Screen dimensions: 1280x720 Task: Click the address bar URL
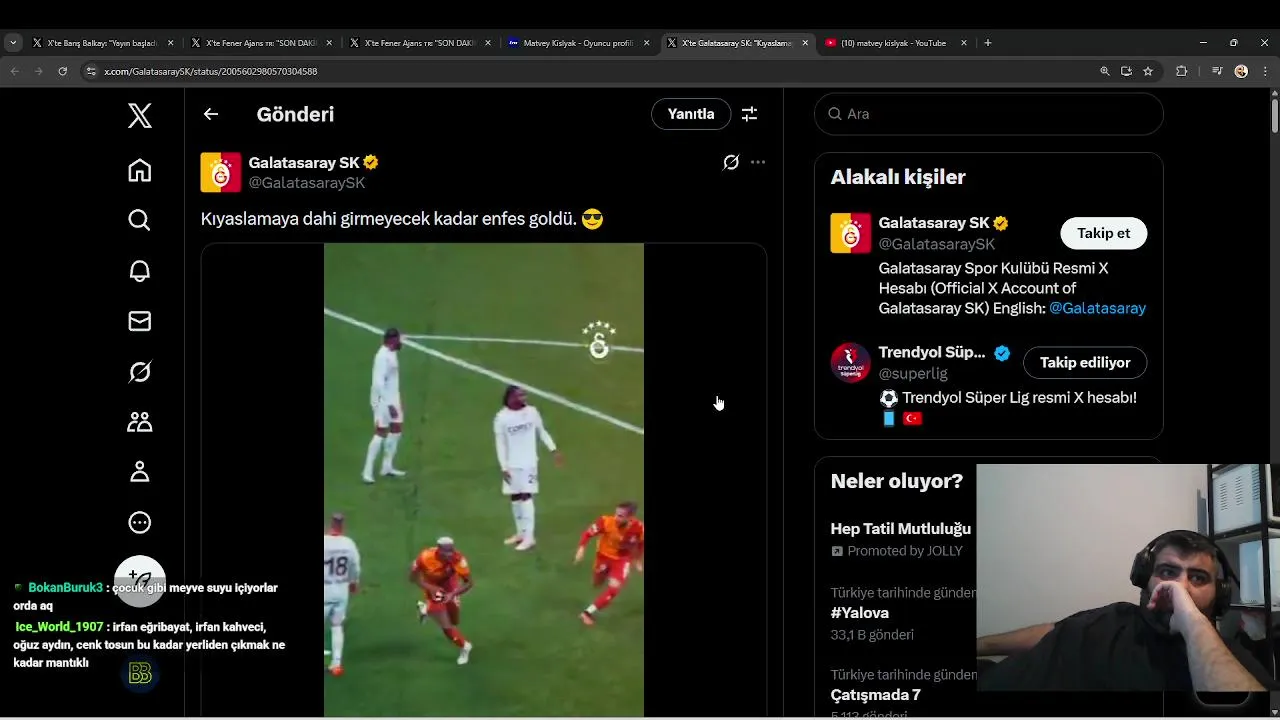tap(211, 72)
